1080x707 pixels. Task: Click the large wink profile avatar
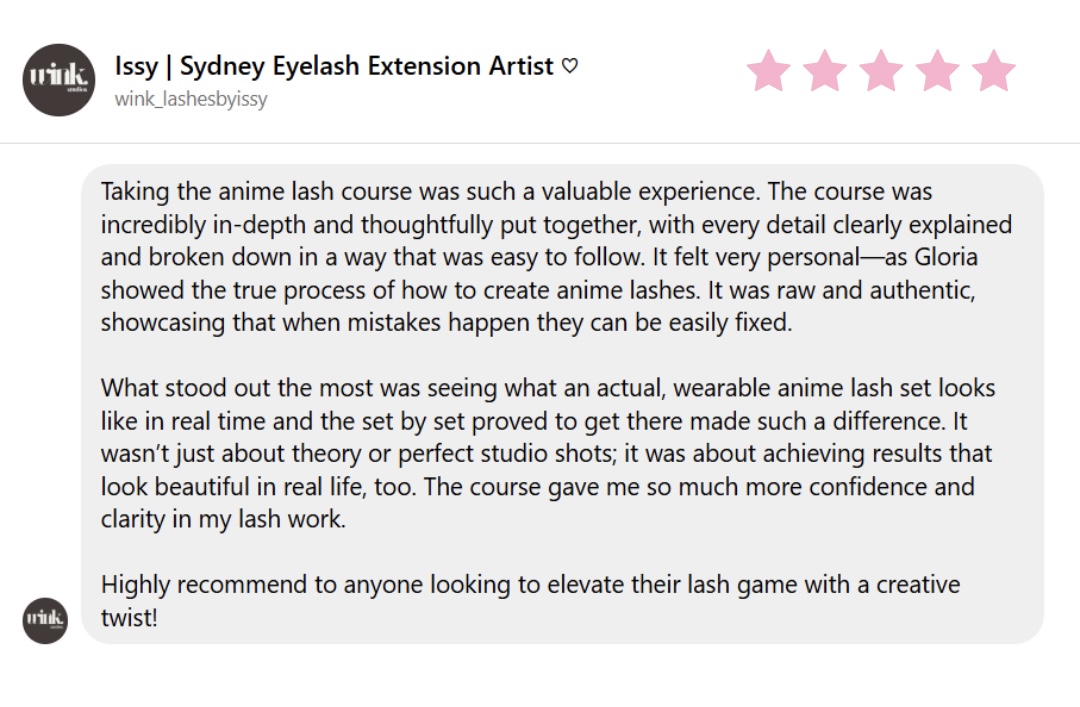pyautogui.click(x=58, y=80)
